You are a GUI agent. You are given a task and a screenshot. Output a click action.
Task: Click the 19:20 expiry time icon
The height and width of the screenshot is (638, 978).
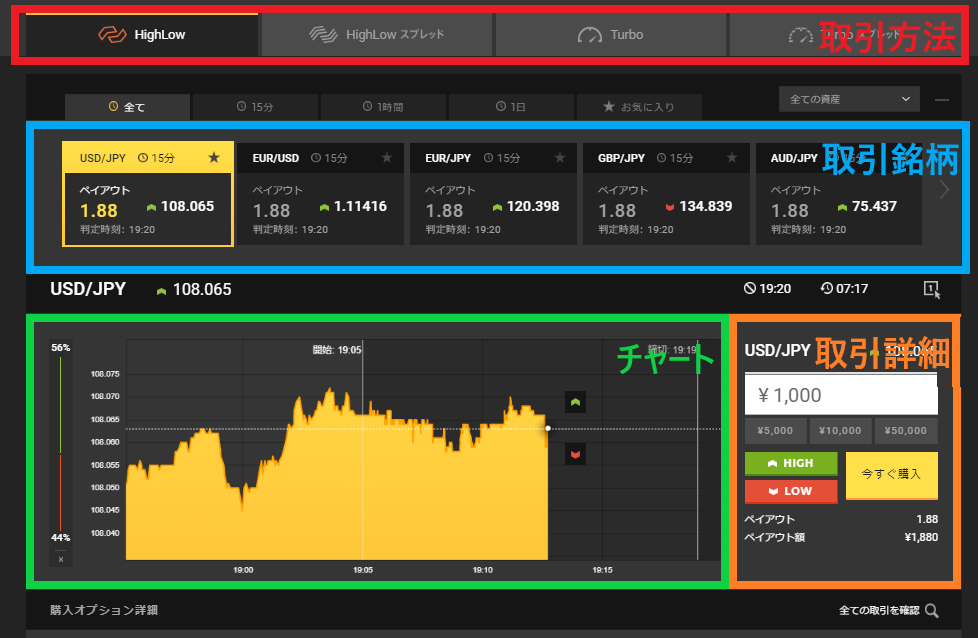750,288
